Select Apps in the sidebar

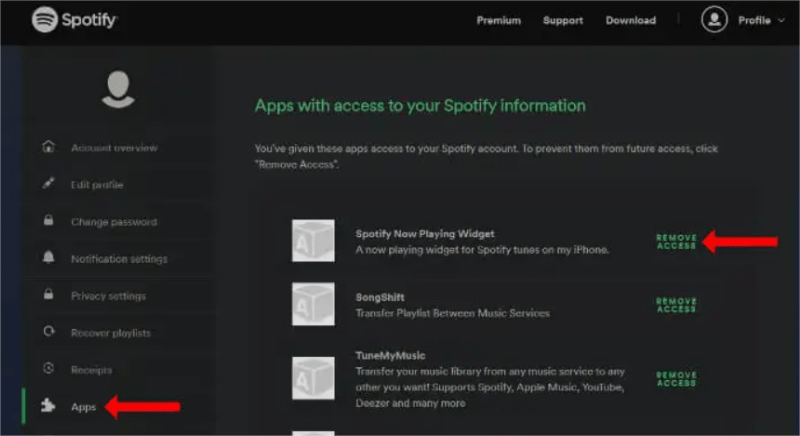click(84, 407)
